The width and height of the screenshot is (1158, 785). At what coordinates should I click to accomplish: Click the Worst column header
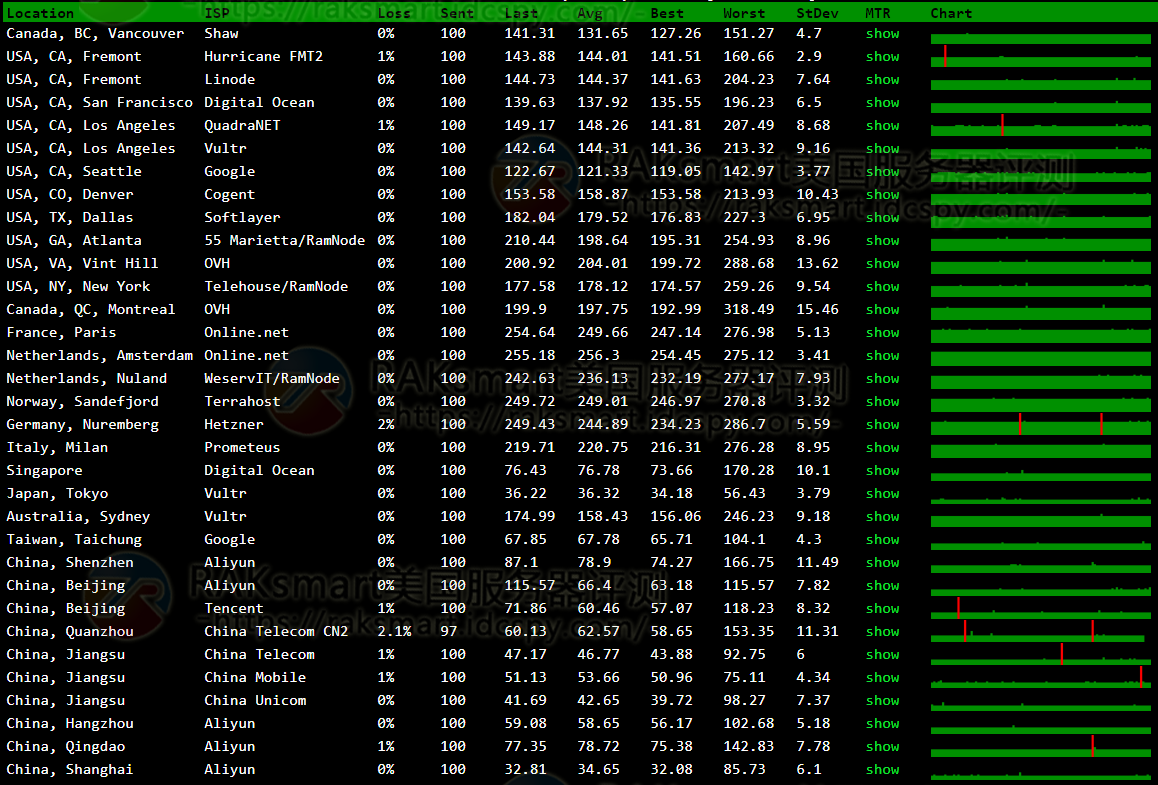tap(744, 13)
